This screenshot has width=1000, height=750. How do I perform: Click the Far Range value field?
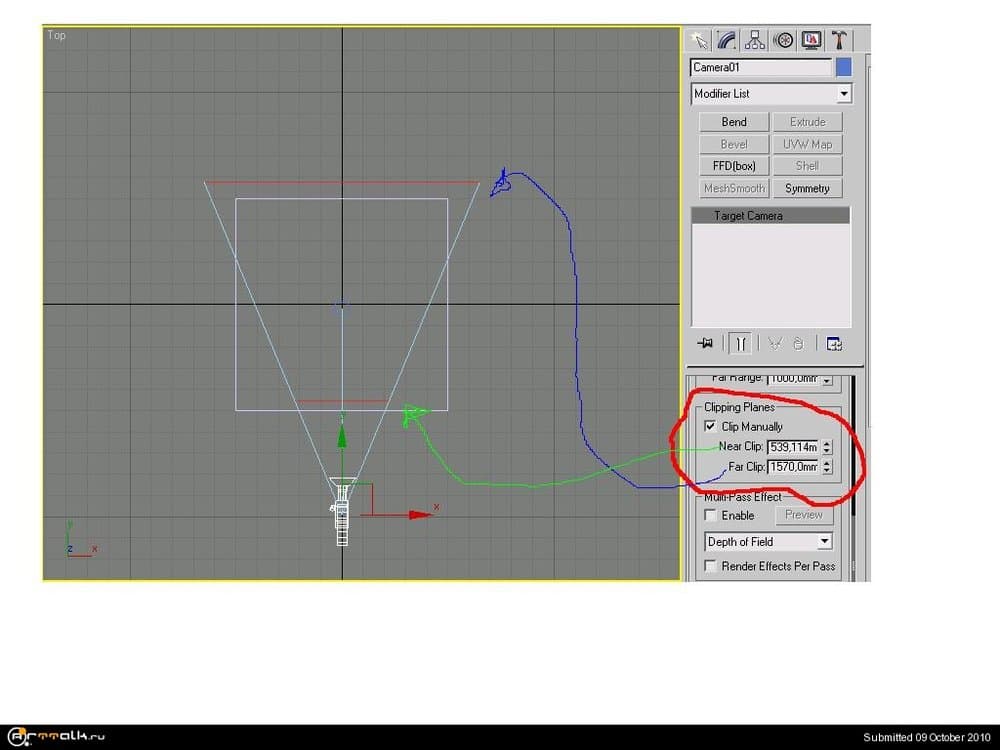click(x=793, y=379)
